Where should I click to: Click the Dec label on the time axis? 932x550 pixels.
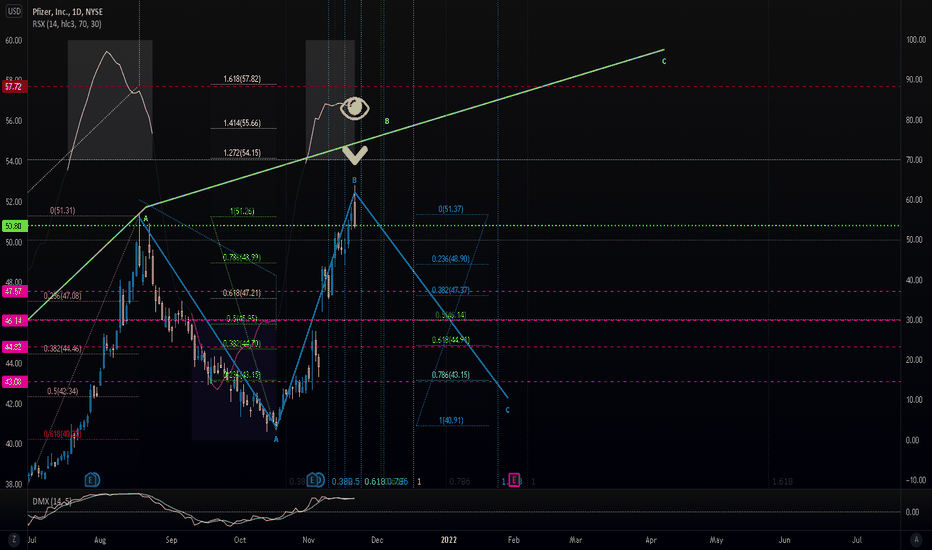coord(377,540)
